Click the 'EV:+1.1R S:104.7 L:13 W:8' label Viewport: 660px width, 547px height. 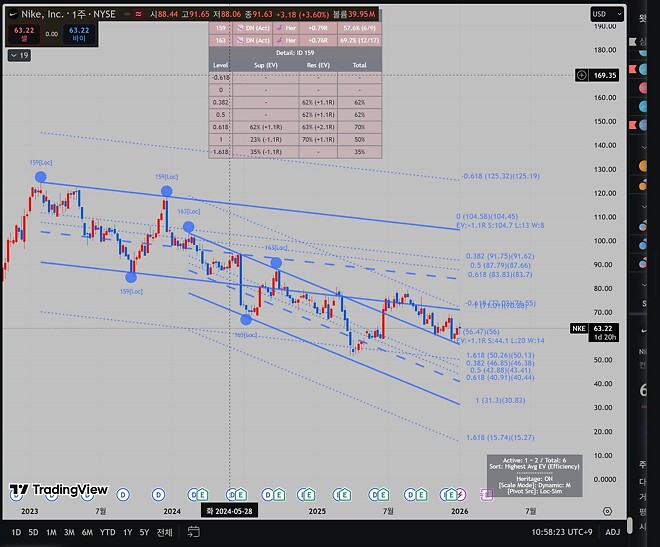pos(500,226)
